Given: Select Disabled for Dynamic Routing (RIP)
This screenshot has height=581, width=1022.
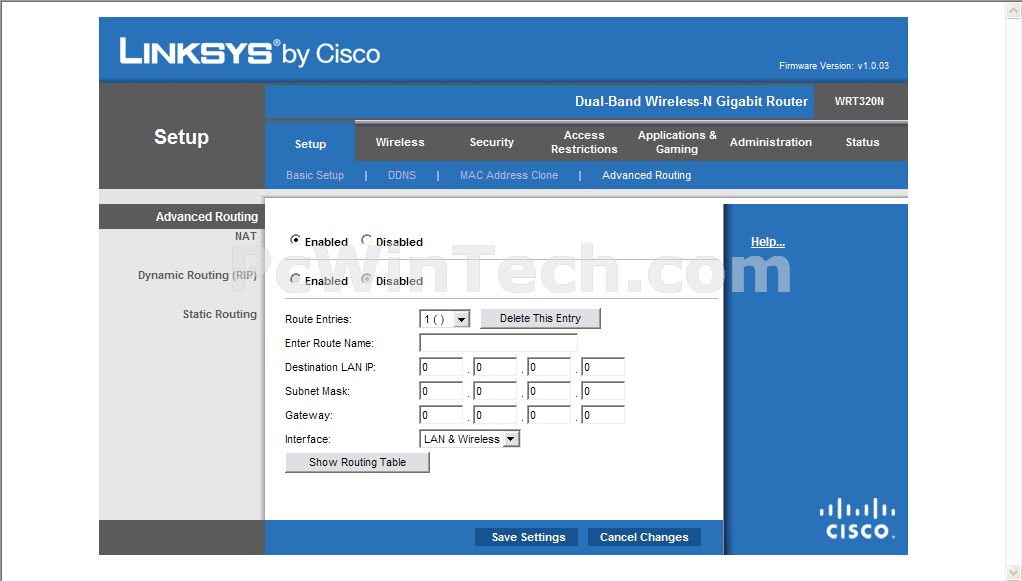Looking at the screenshot, I should point(366,280).
